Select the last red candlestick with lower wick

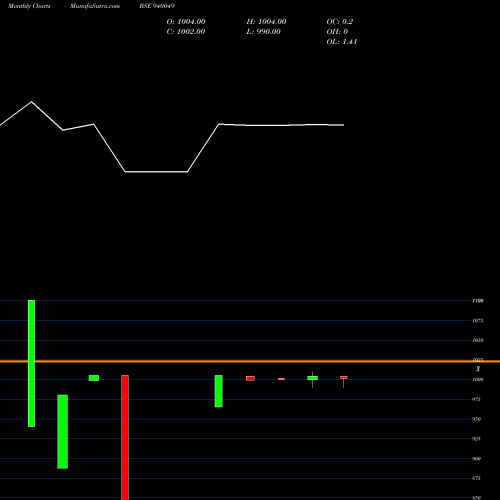tap(344, 378)
